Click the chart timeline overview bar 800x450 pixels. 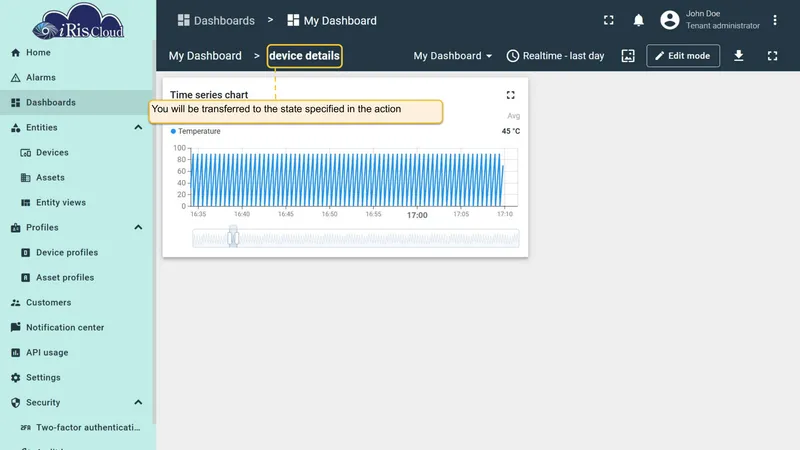(x=356, y=238)
